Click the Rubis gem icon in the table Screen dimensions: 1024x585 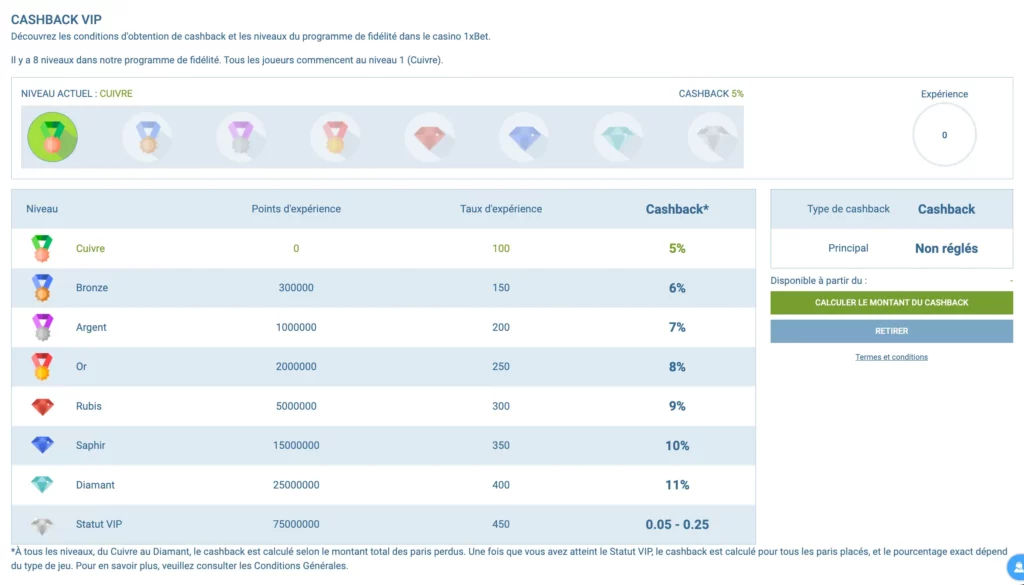(x=42, y=407)
